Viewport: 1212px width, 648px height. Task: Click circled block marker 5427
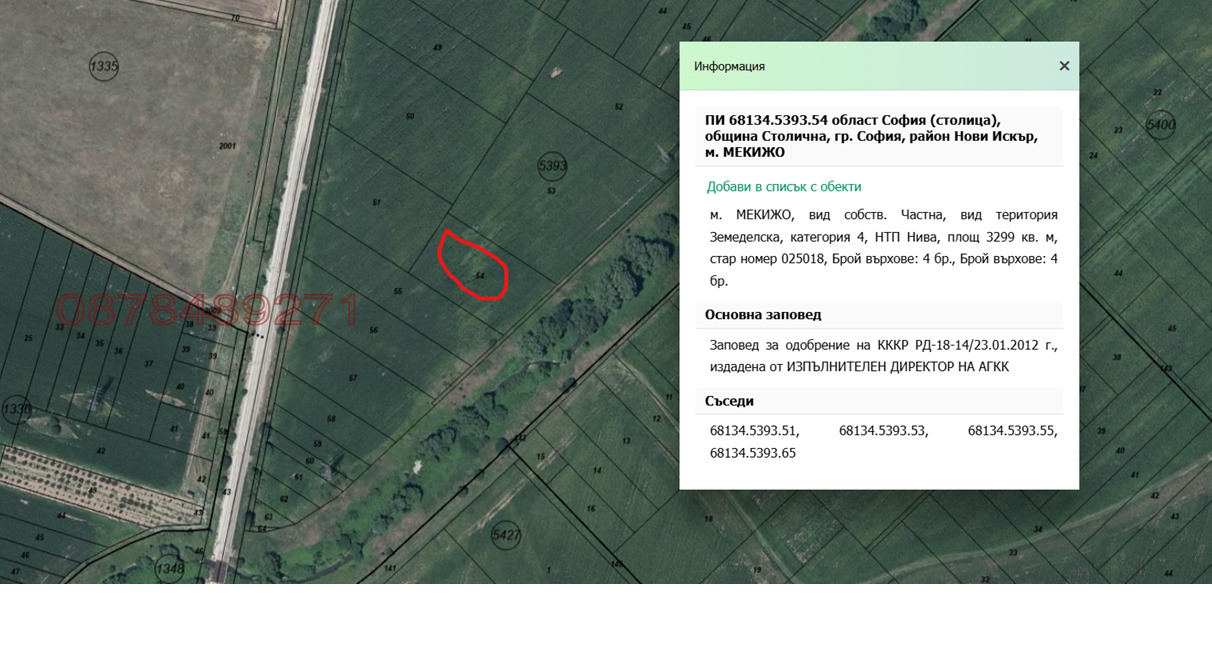click(507, 535)
